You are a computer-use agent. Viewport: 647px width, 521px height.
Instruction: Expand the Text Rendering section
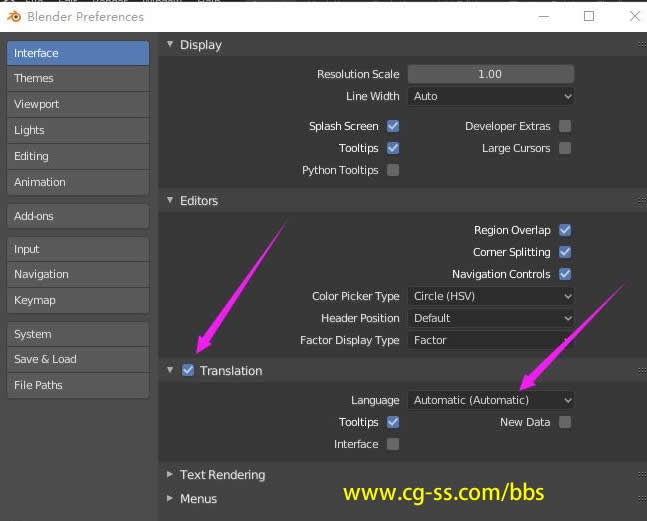pyautogui.click(x=221, y=475)
